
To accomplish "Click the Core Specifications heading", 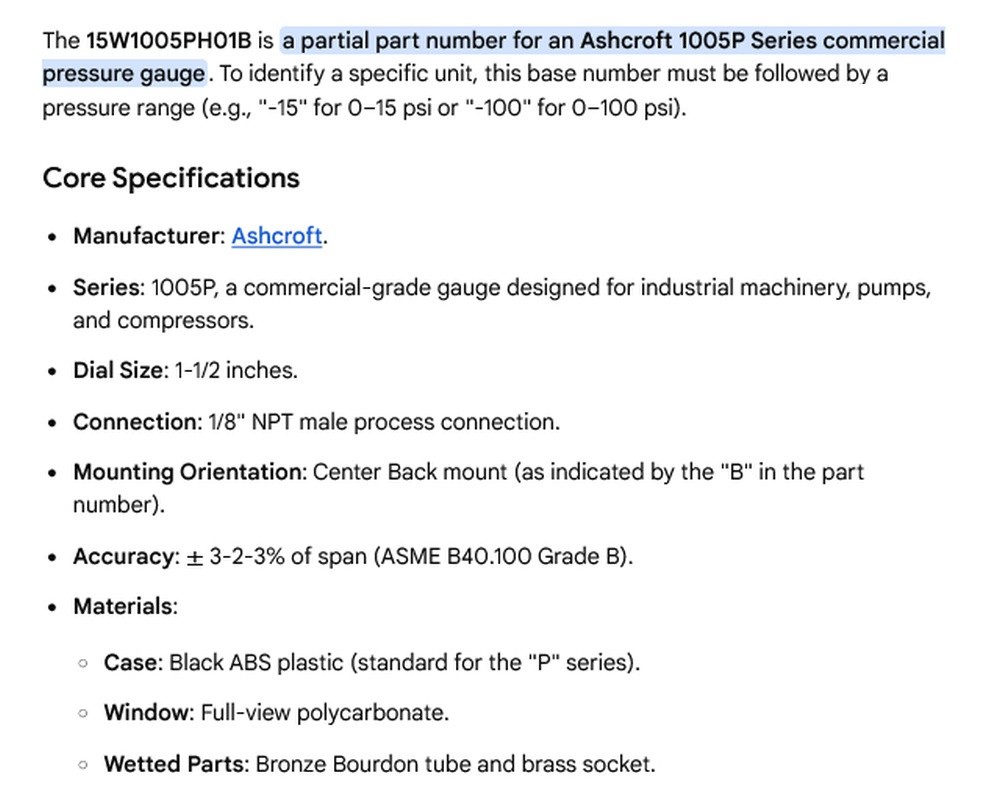I will tap(171, 178).
